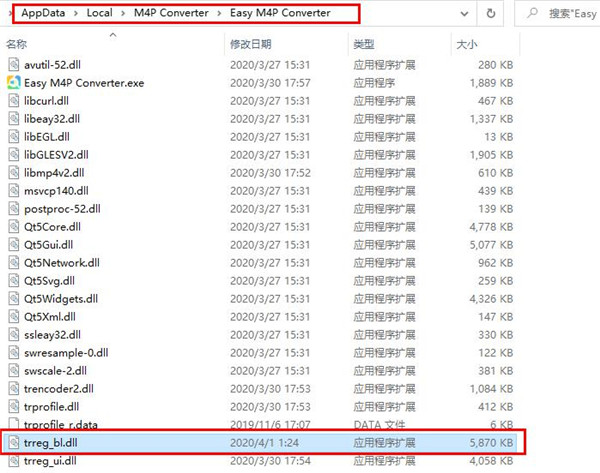The image size is (600, 473).
Task: Click the Qt5Network.dll file icon
Action: tap(14, 263)
